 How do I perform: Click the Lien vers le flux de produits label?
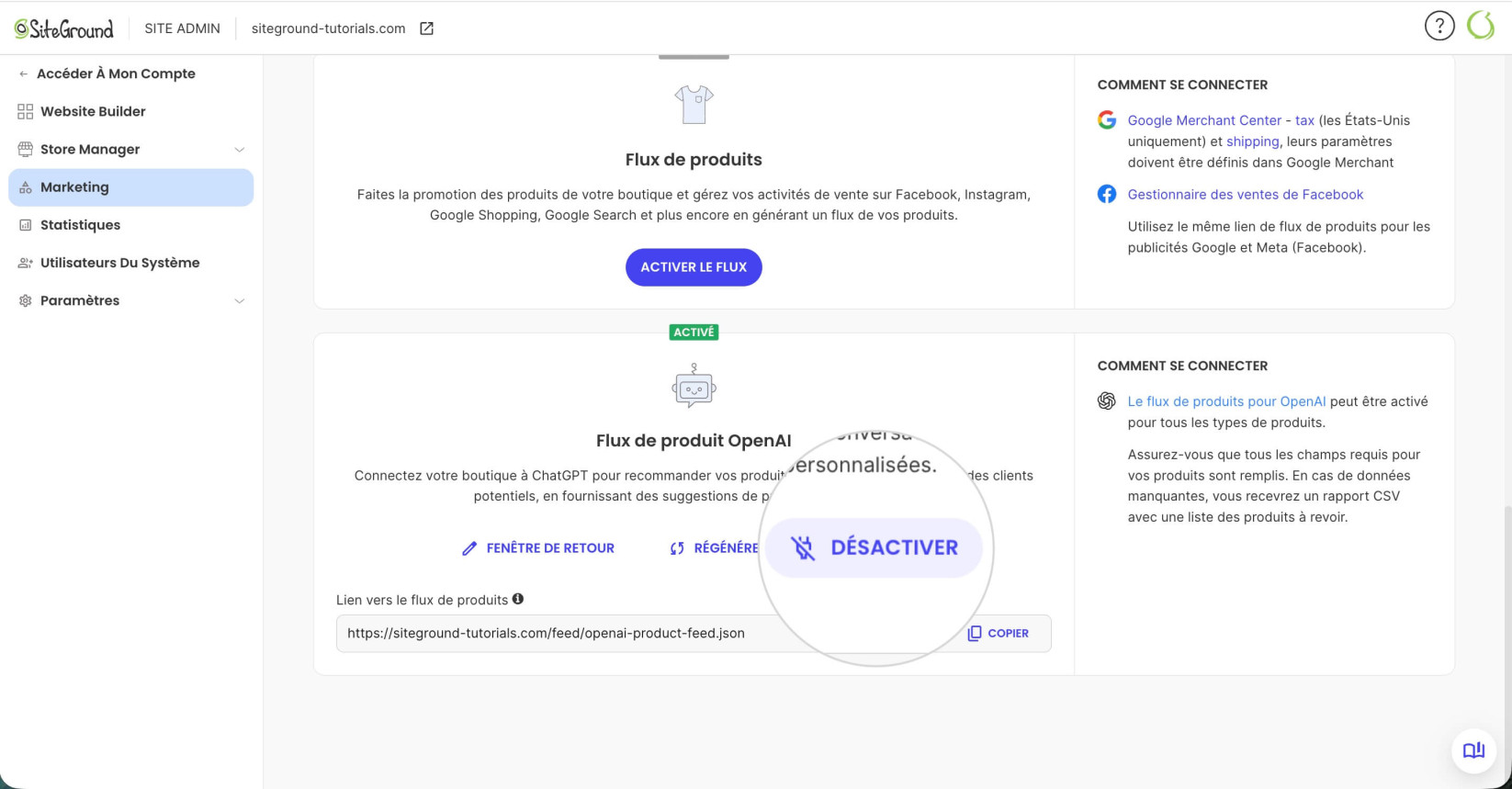click(x=422, y=600)
